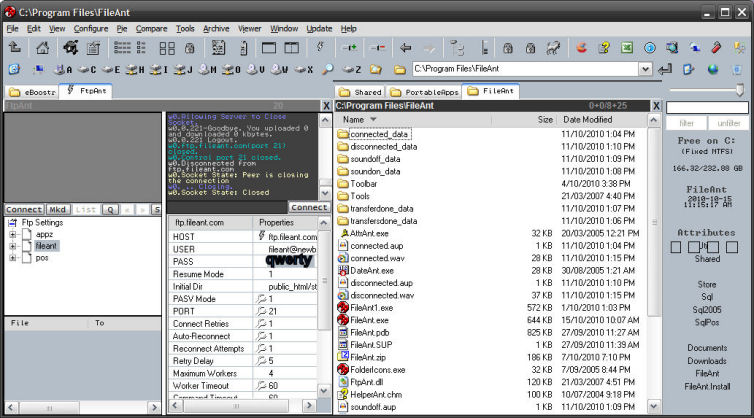Click the magnifier search icon in drive bar
This screenshot has height=418, width=754.
pyautogui.click(x=327, y=70)
